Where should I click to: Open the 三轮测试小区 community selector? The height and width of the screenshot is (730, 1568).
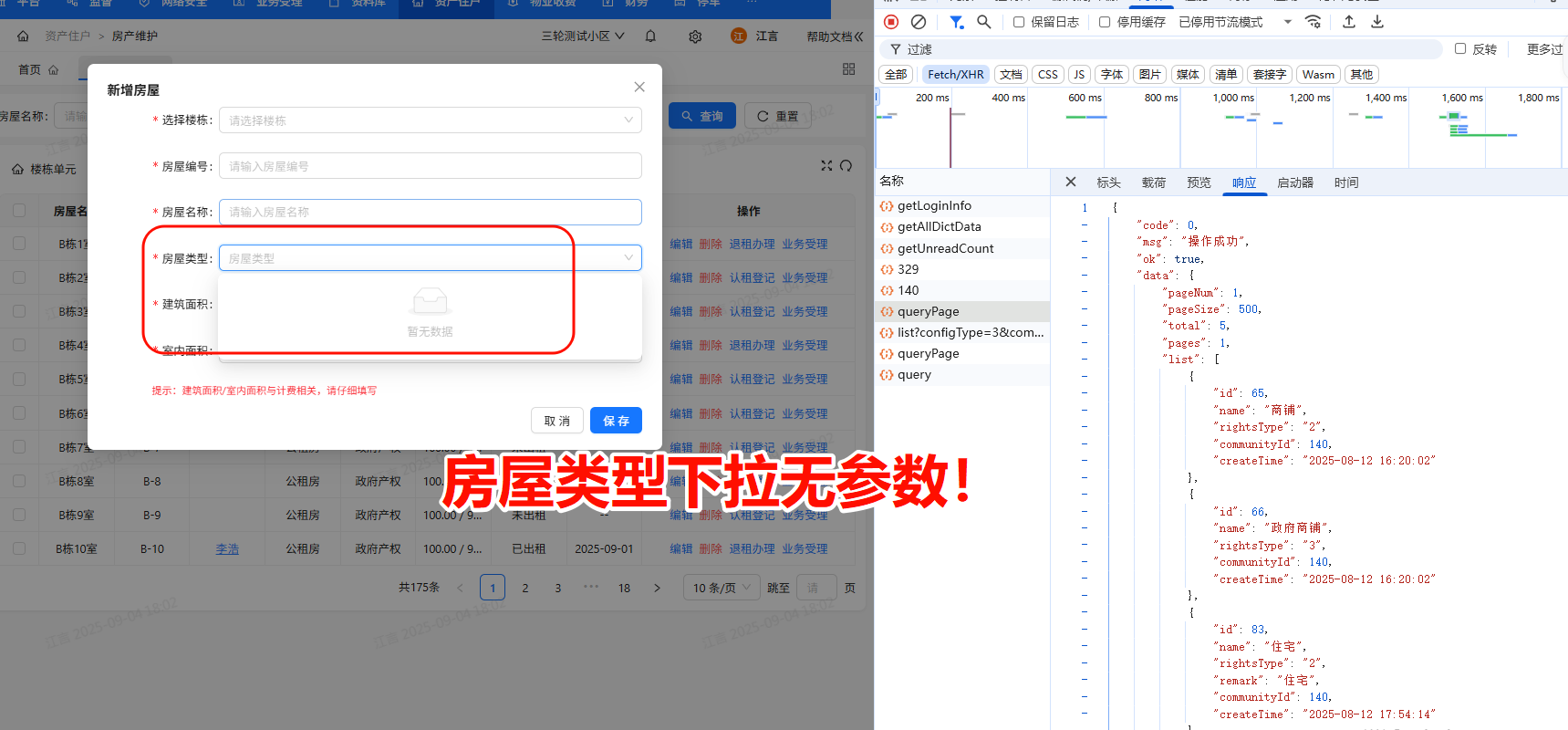(x=583, y=36)
